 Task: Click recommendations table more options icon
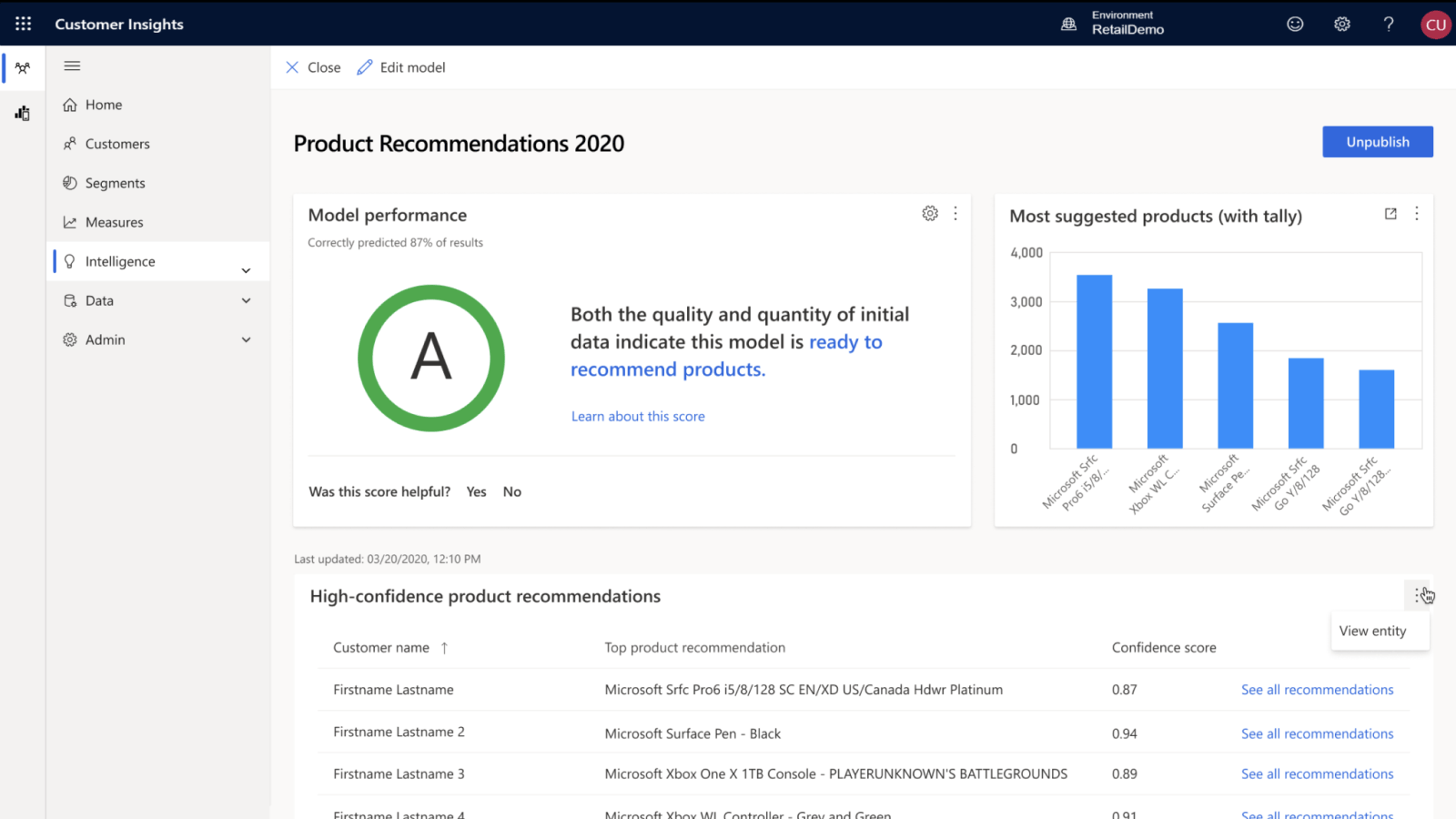[x=1418, y=595]
